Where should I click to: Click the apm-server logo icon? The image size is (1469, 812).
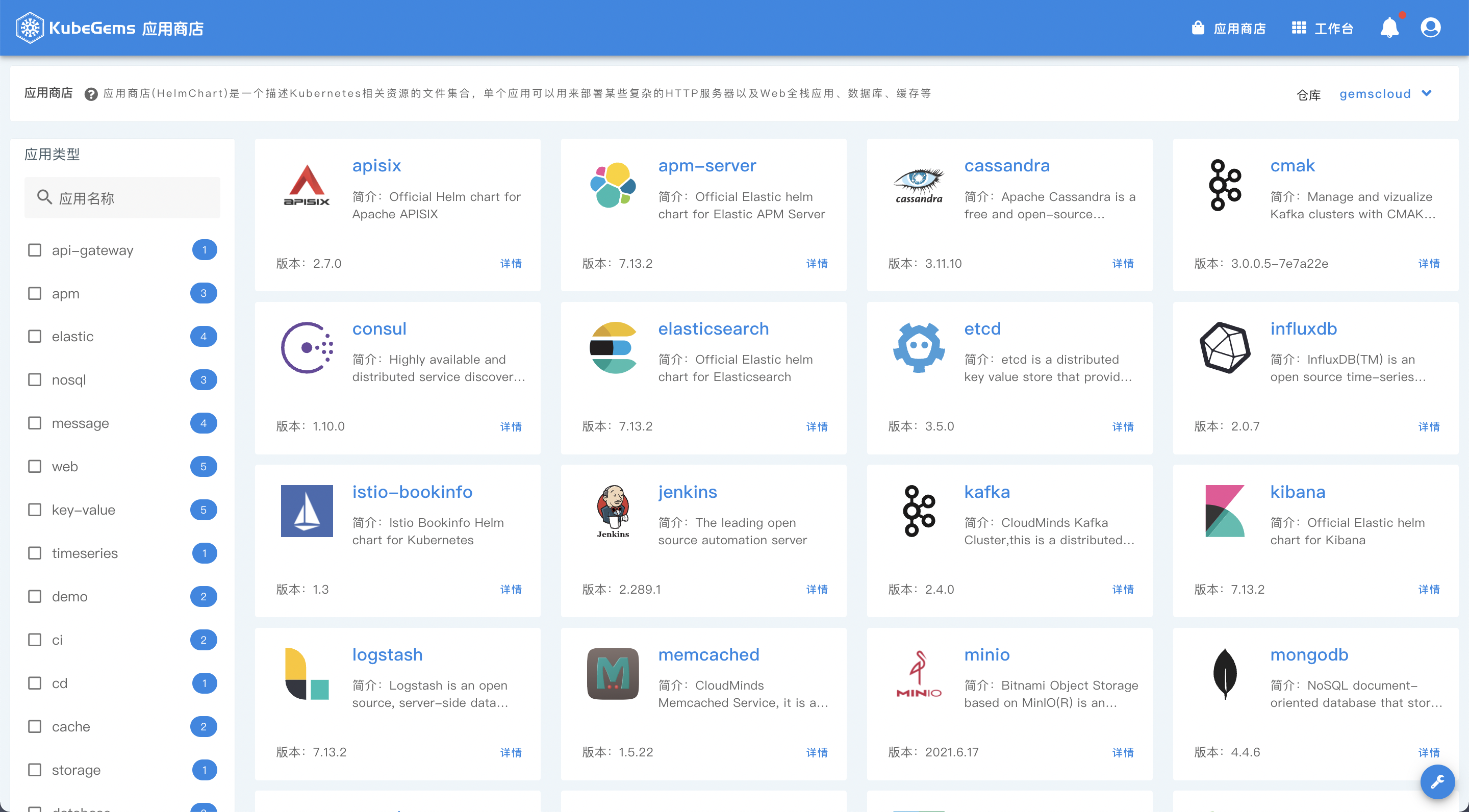(x=613, y=185)
